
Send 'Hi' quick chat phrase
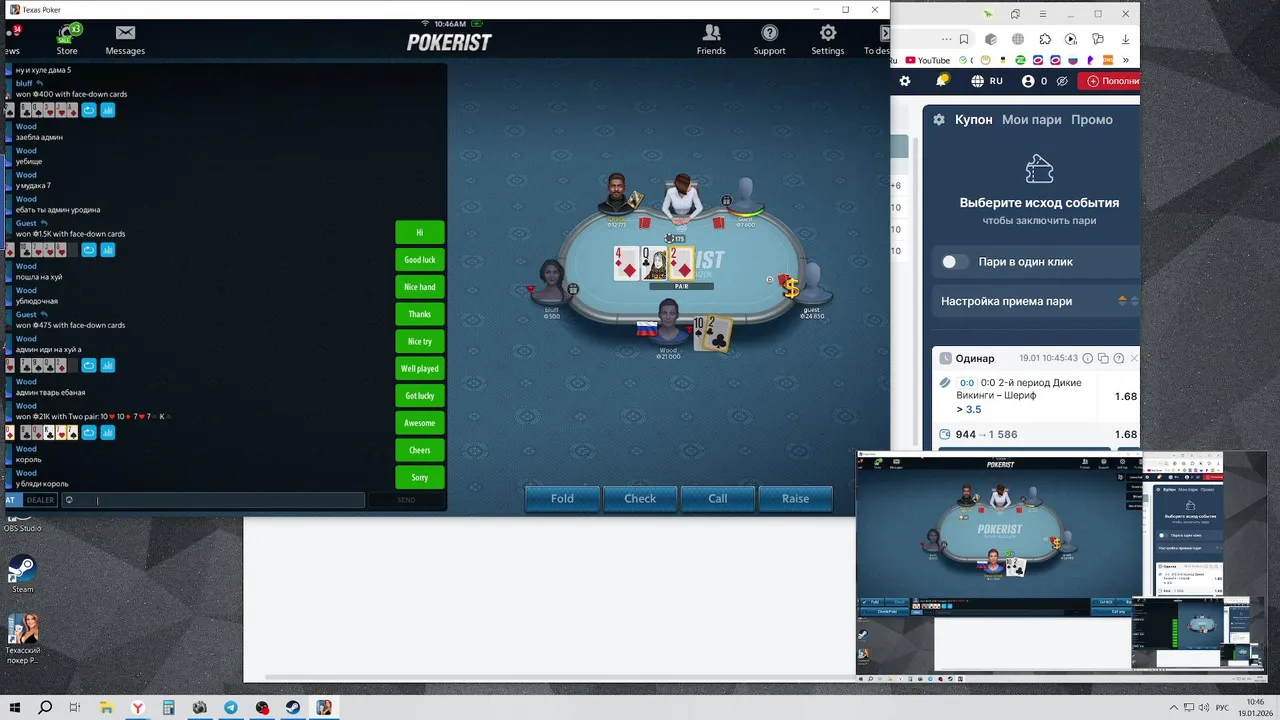point(419,232)
